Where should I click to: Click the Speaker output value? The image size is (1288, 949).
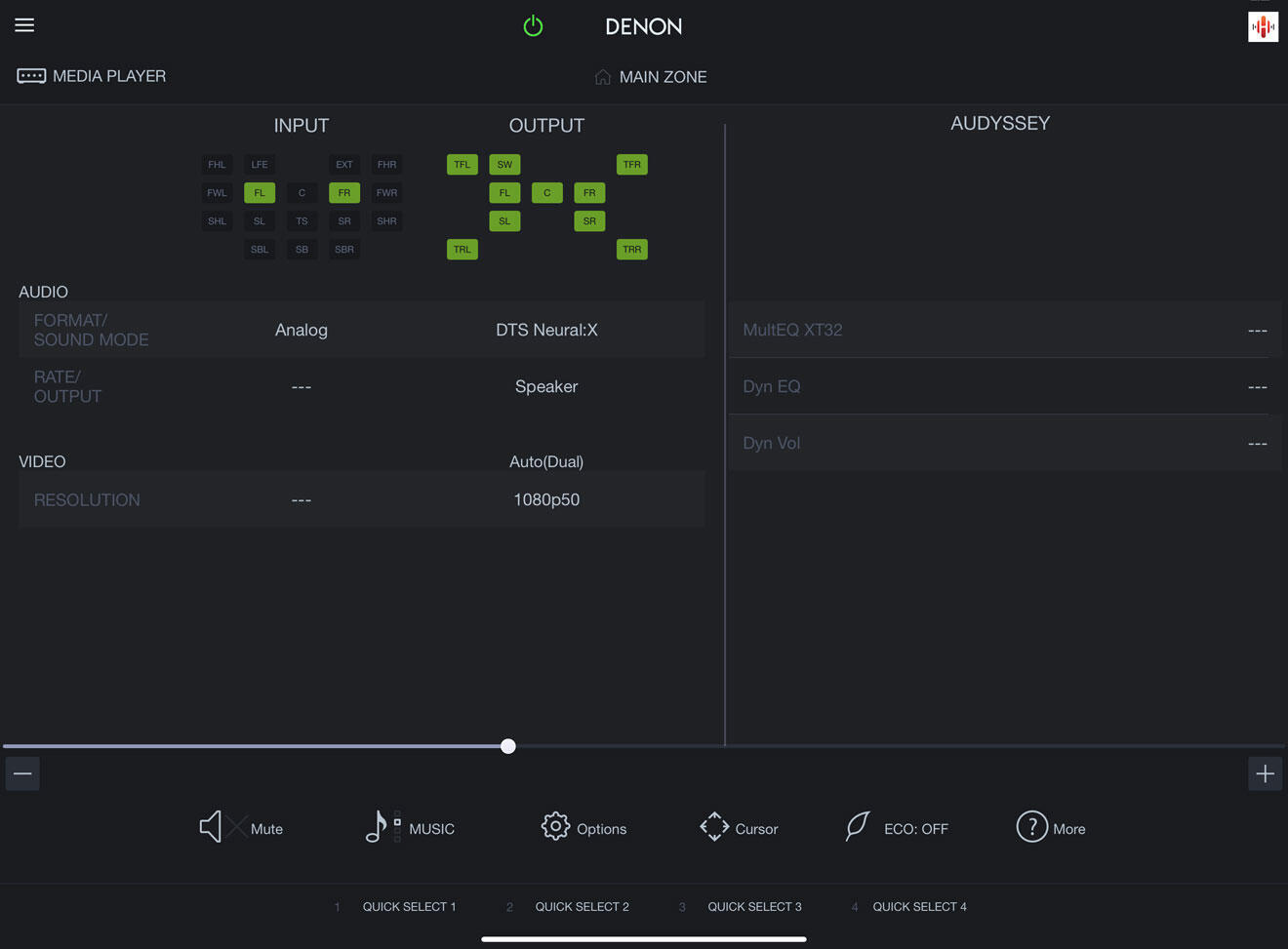(546, 386)
